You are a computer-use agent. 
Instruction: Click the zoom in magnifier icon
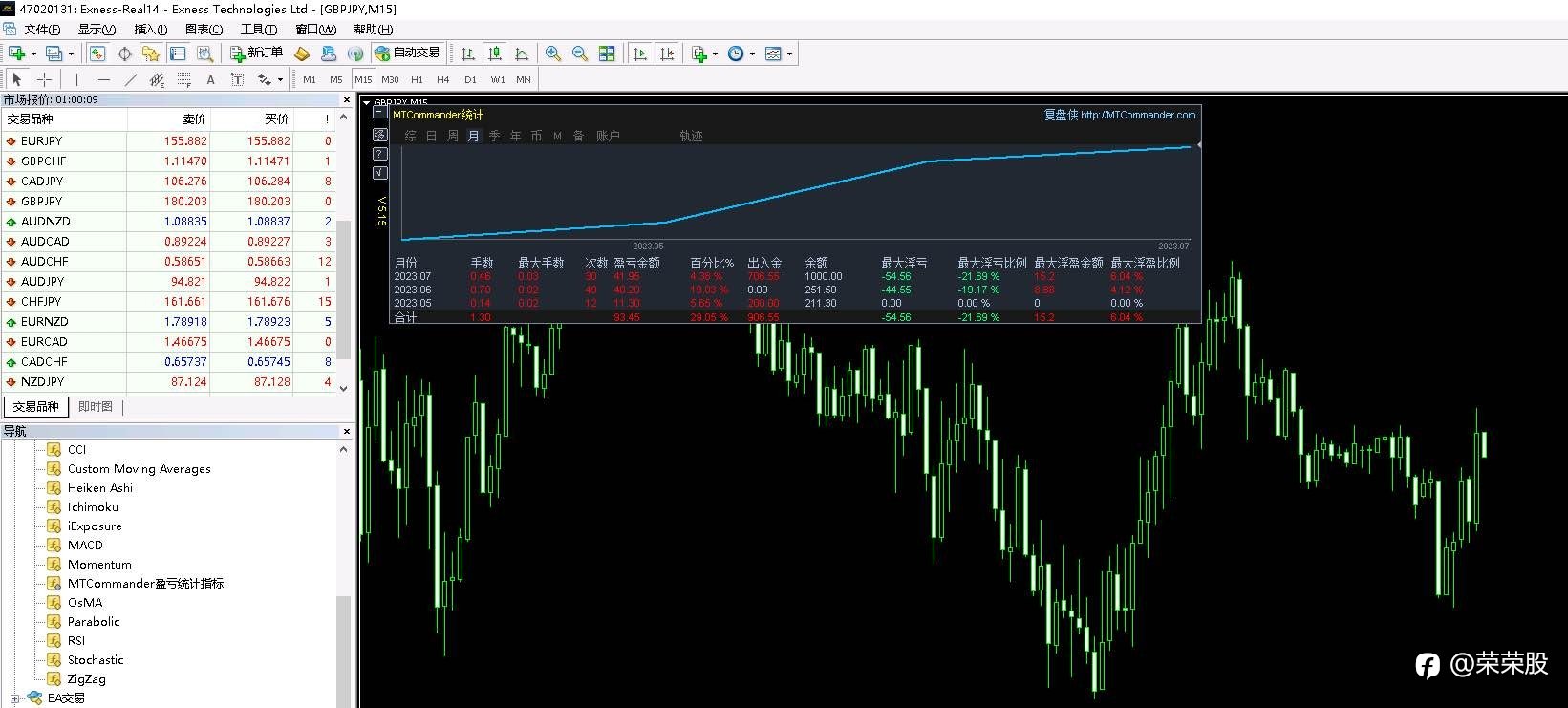553,54
